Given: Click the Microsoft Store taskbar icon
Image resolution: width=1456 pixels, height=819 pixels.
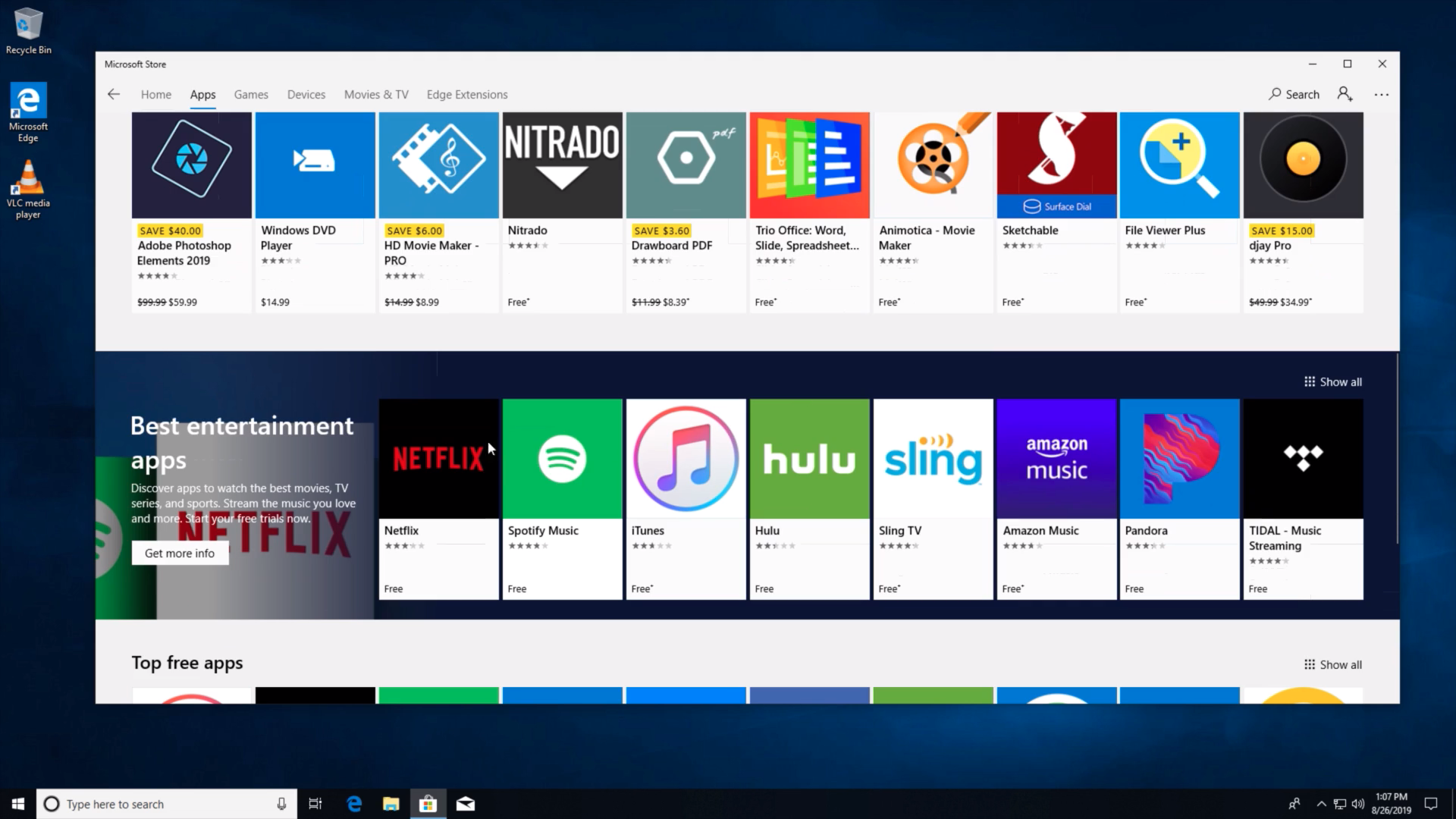Looking at the screenshot, I should [x=428, y=804].
